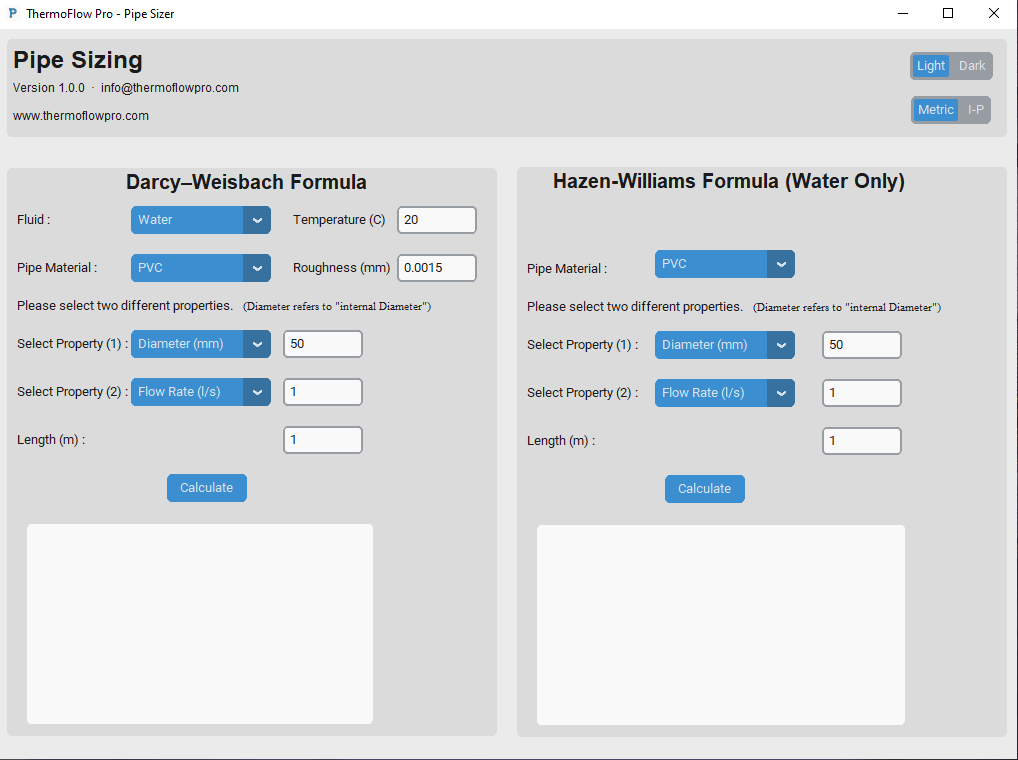Focus the Hazen-Williams Length (m) field
Image resolution: width=1018 pixels, height=760 pixels.
(x=861, y=441)
